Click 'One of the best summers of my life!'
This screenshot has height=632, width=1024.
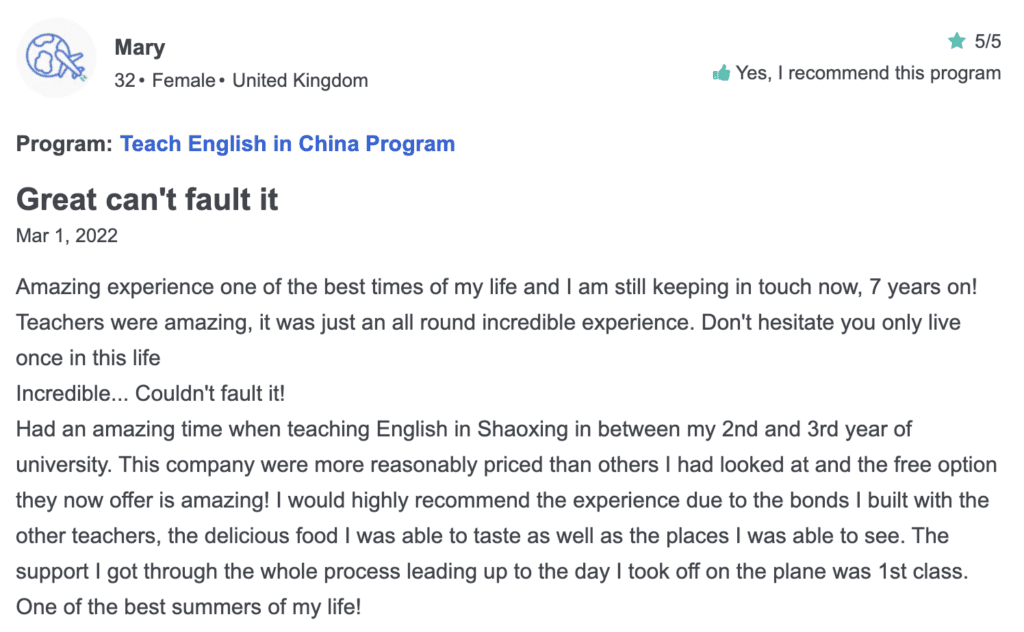pyautogui.click(x=188, y=607)
